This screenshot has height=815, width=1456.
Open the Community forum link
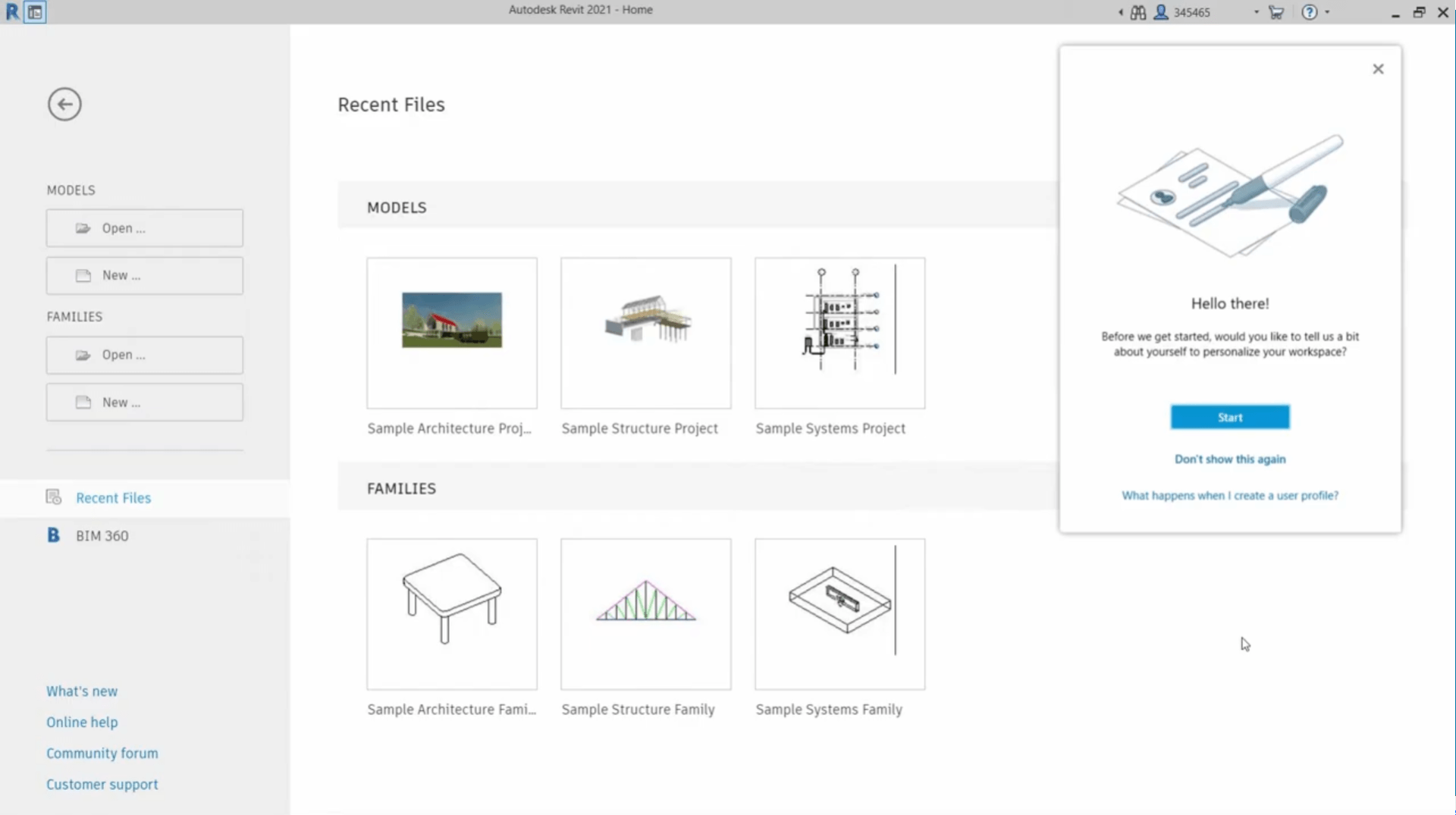coord(102,754)
